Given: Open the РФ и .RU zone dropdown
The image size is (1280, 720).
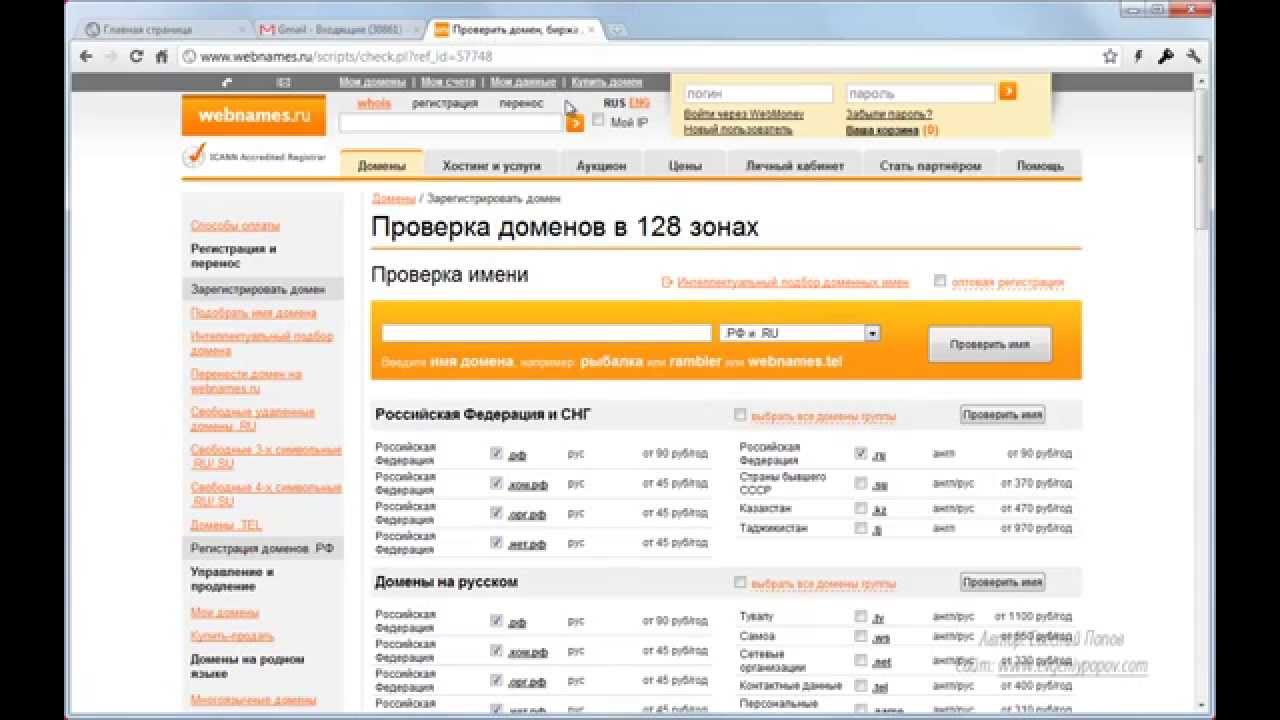Looking at the screenshot, I should 799,333.
